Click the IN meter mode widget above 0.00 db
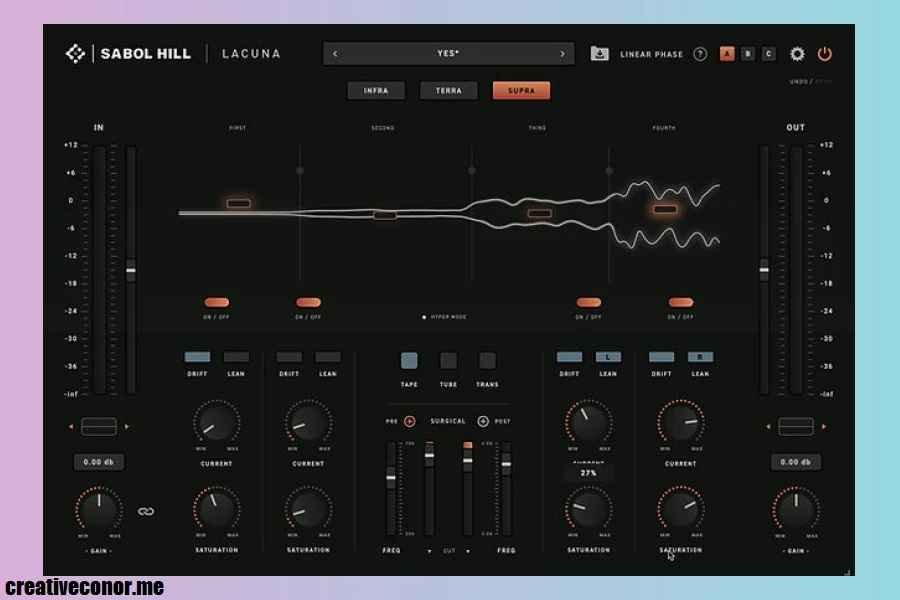This screenshot has width=900, height=600. coord(99,427)
